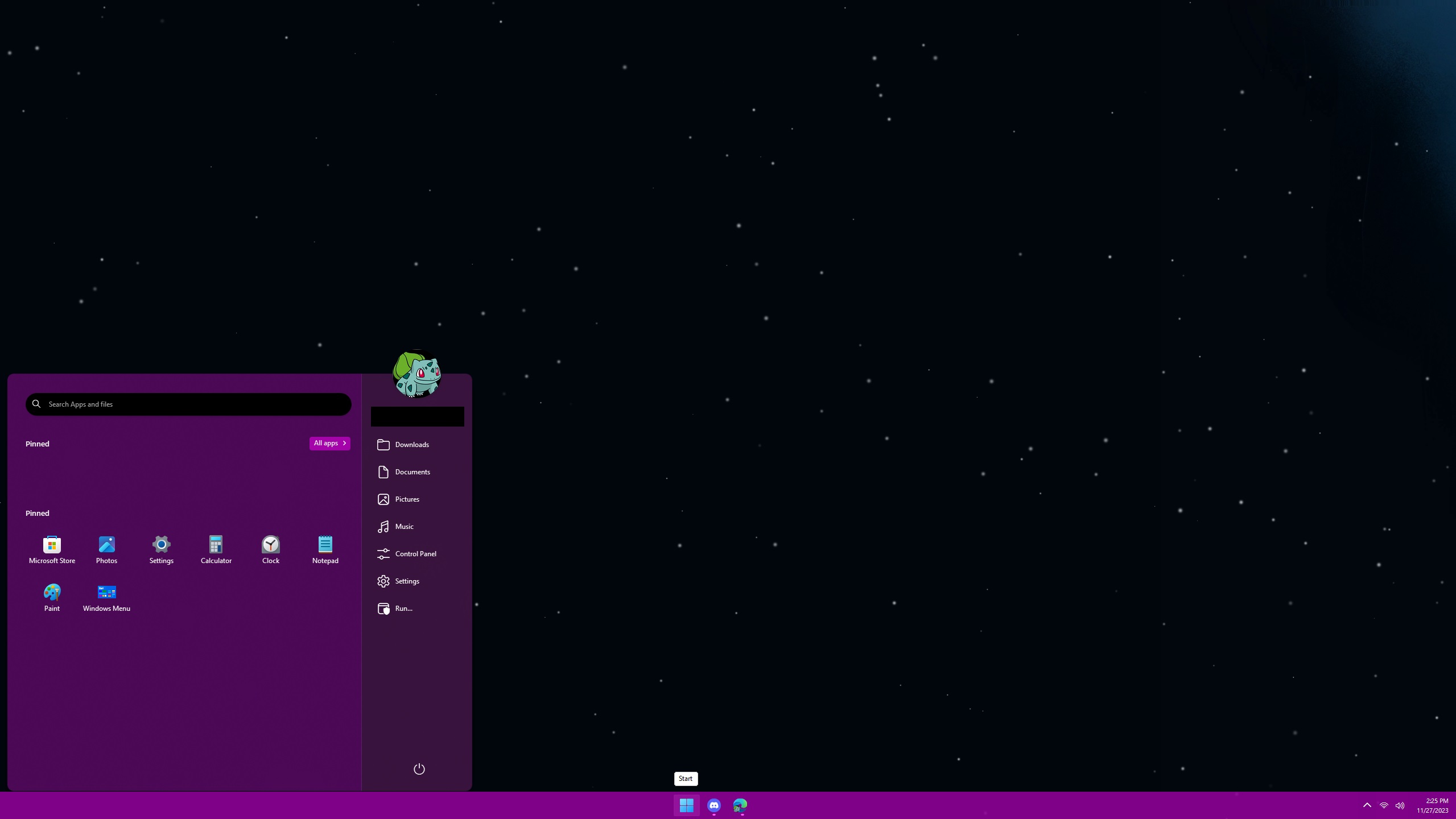Click the Search Apps and files box
This screenshot has height=819, width=1456.
point(188,404)
